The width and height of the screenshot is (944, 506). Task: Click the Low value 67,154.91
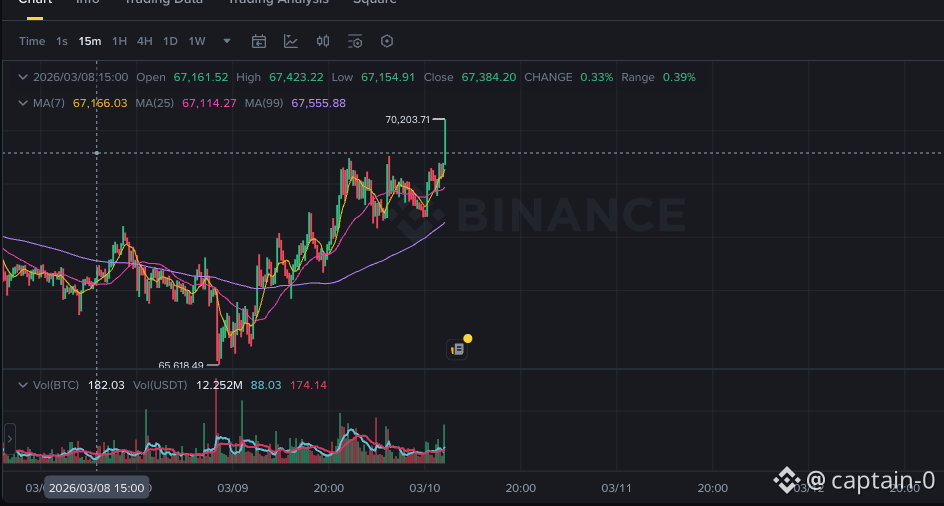pos(388,77)
